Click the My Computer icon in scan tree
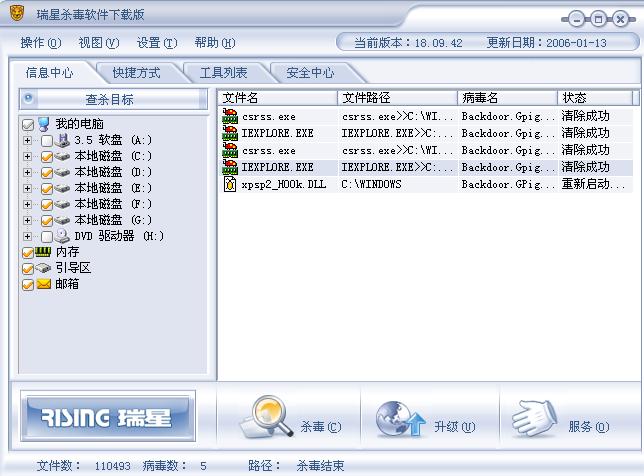The height and width of the screenshot is (476, 644). [x=44, y=124]
